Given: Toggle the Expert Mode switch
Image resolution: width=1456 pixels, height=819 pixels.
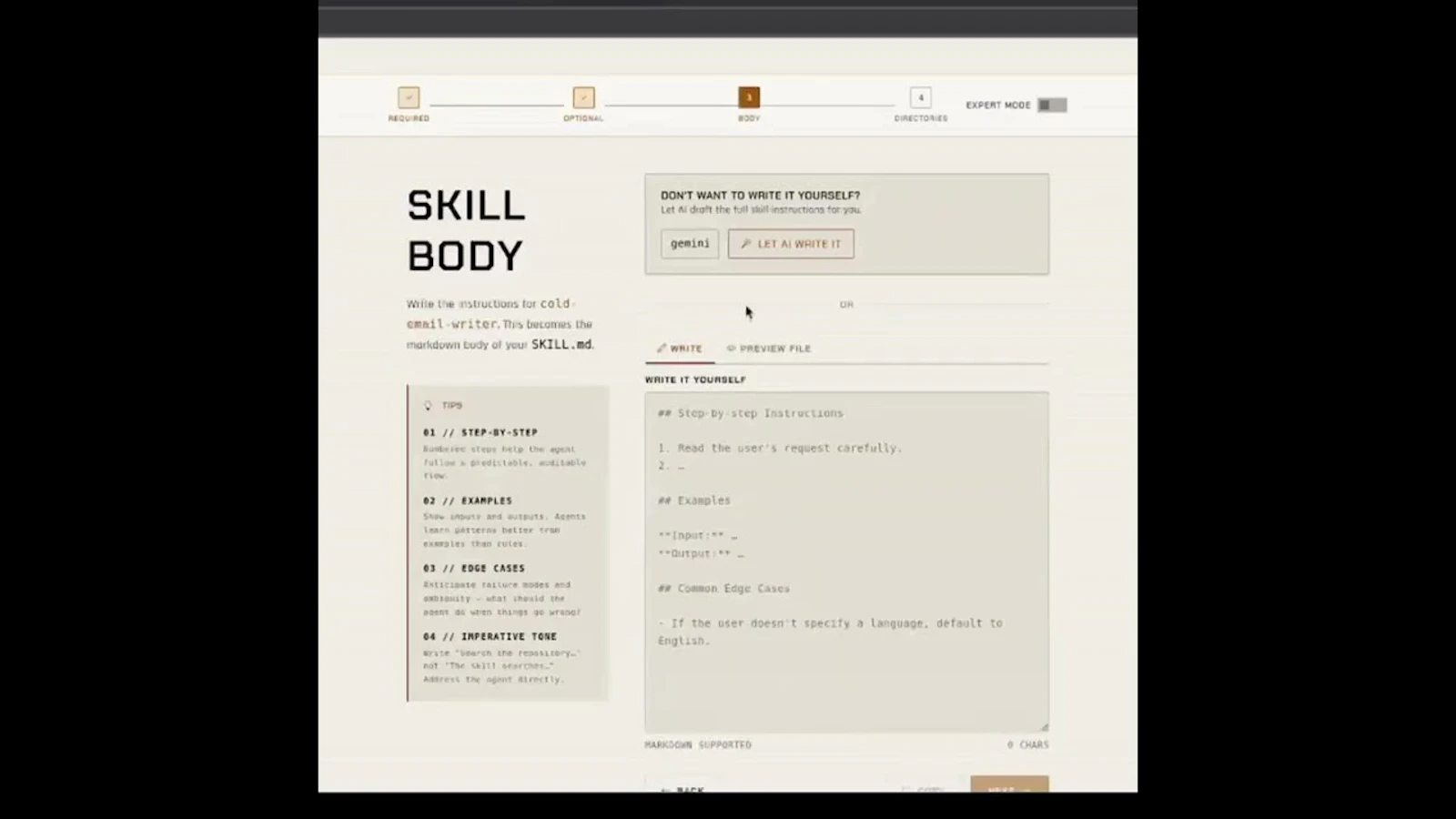Looking at the screenshot, I should [1052, 105].
